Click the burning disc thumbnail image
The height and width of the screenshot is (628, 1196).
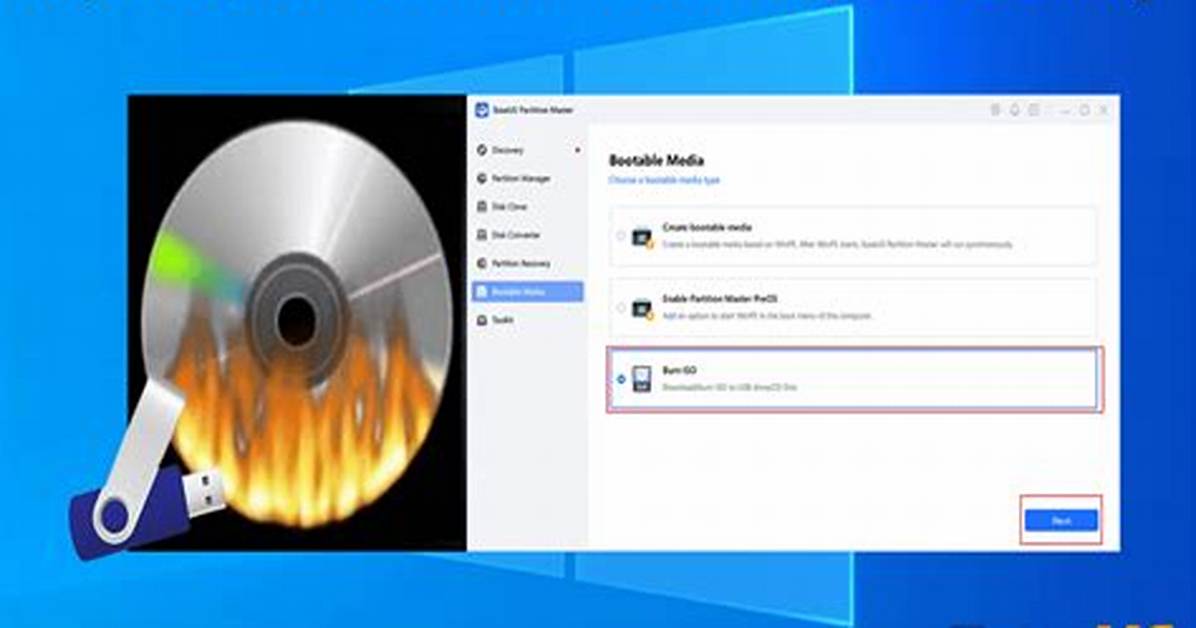297,323
